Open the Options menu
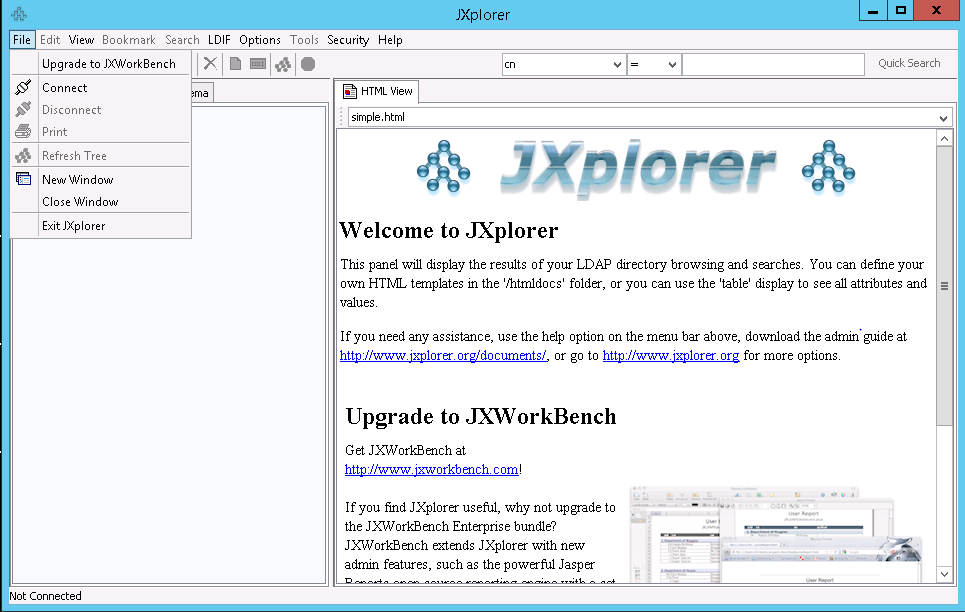 coord(260,39)
